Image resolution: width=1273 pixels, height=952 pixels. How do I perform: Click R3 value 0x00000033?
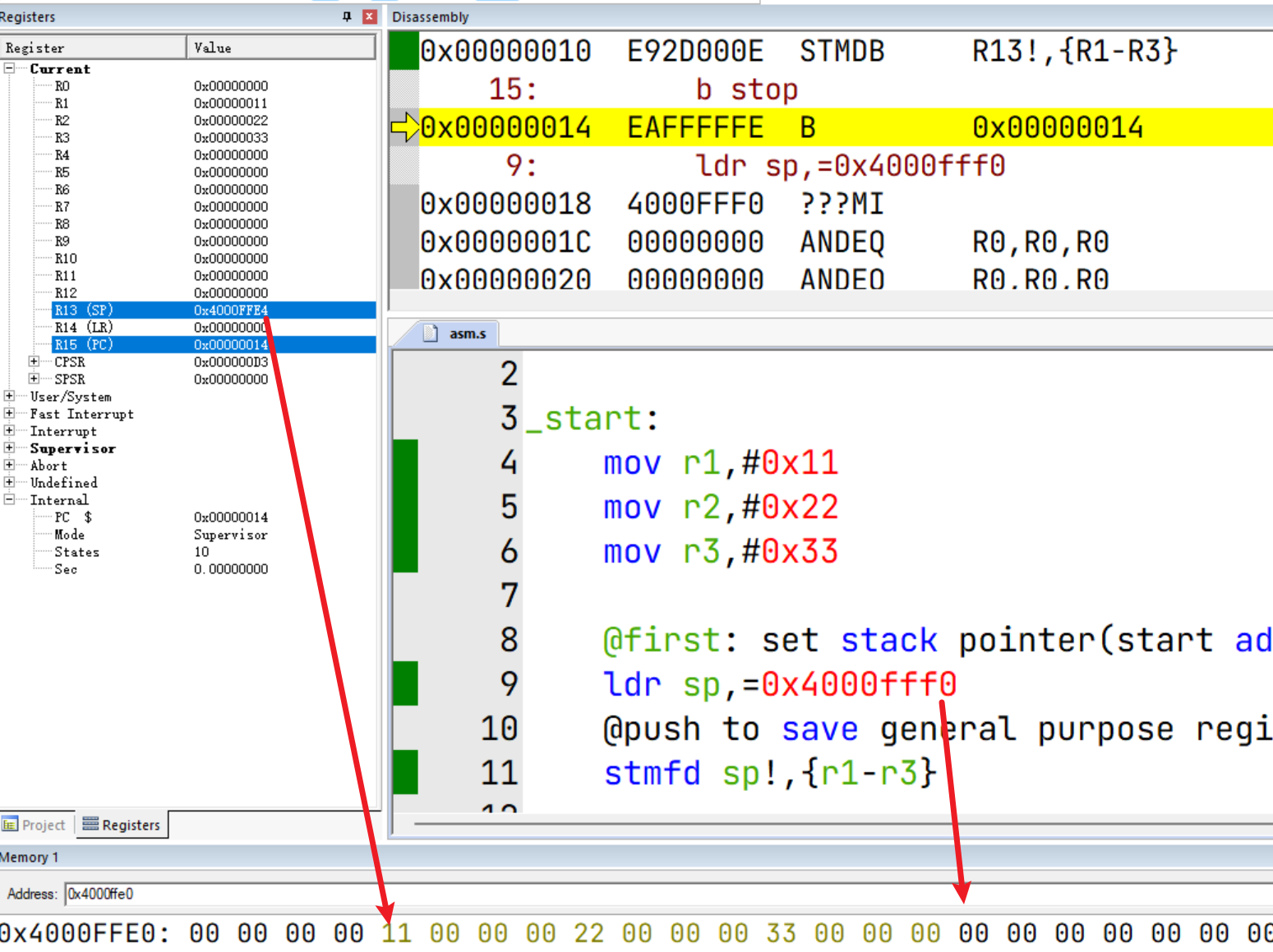pyautogui.click(x=231, y=137)
